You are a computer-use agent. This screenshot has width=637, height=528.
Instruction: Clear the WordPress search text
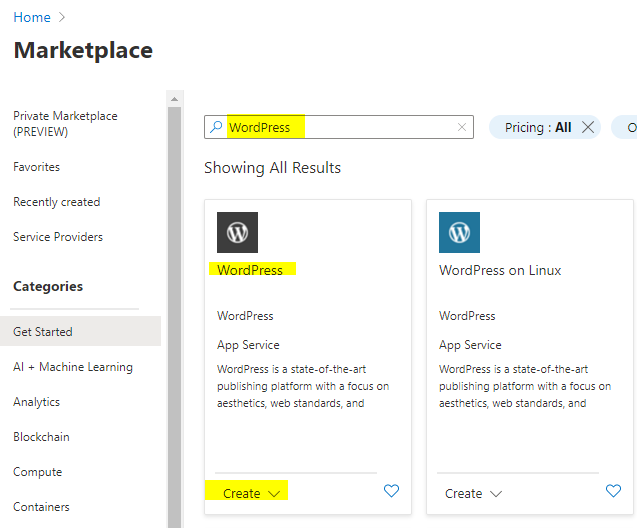coord(462,127)
